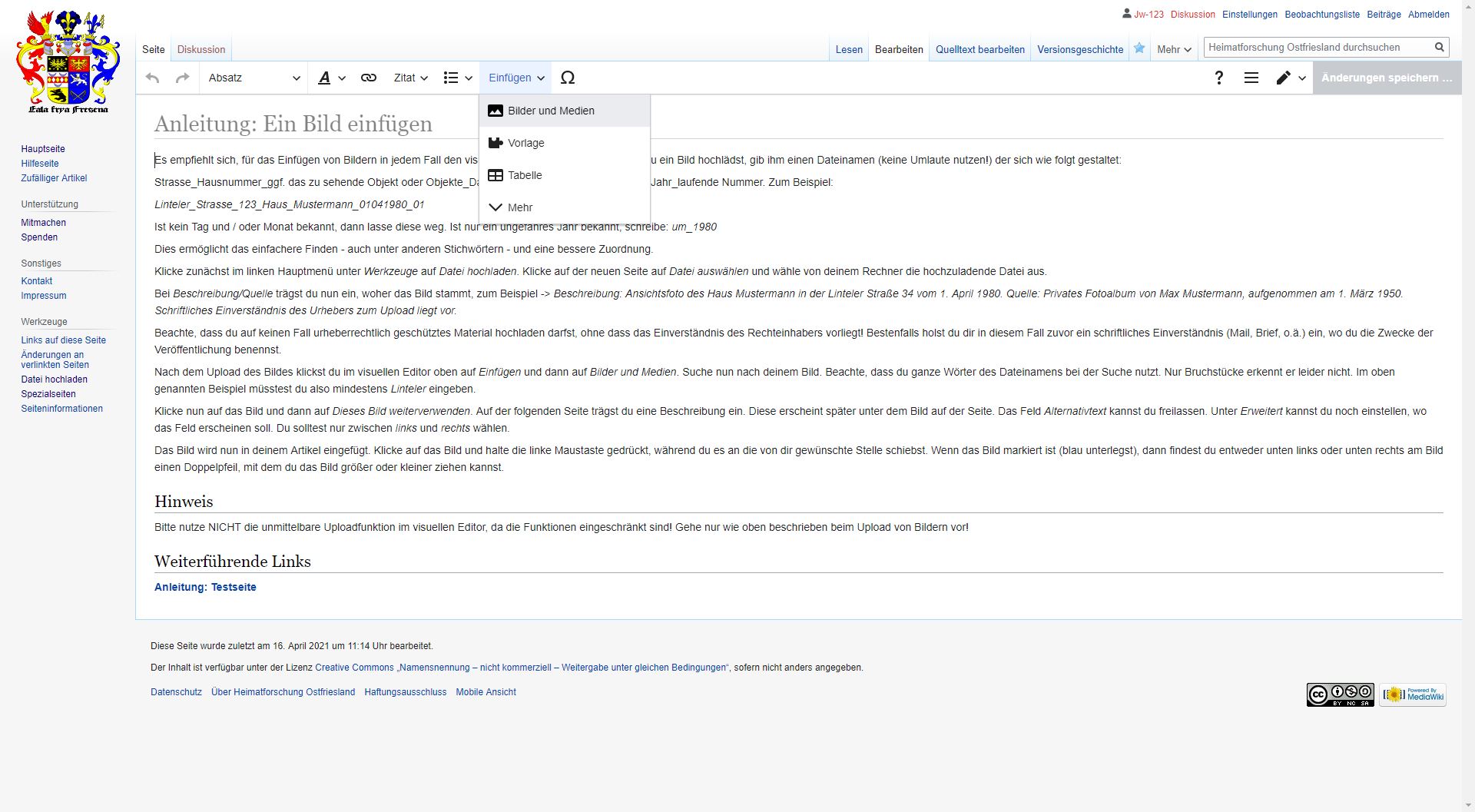Click the undo arrow in editor toolbar
This screenshot has height=812, width=1475.
153,78
